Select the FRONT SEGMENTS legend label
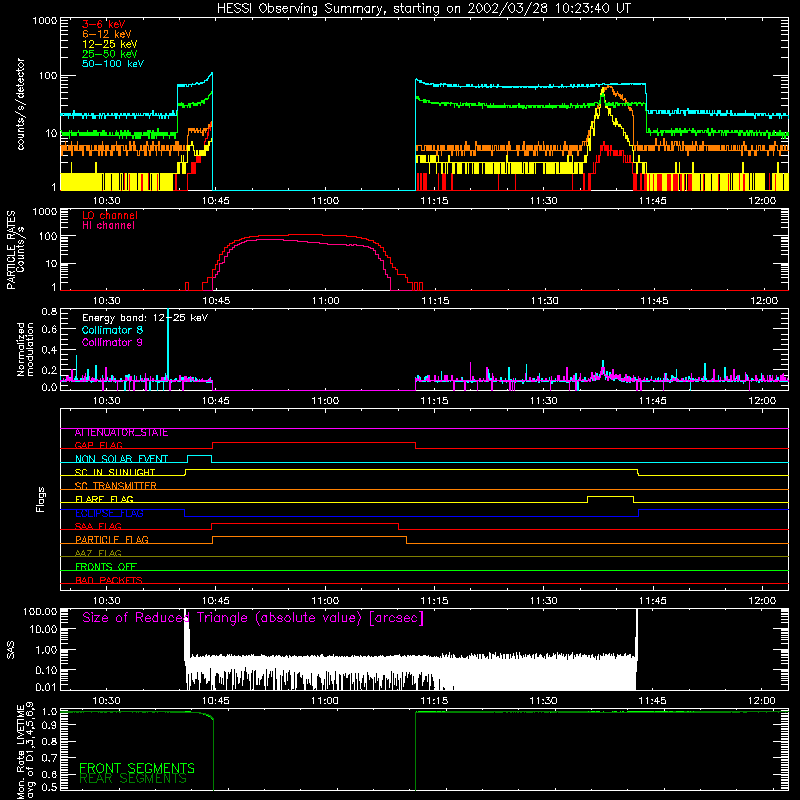This screenshot has width=800, height=800. 137,768
